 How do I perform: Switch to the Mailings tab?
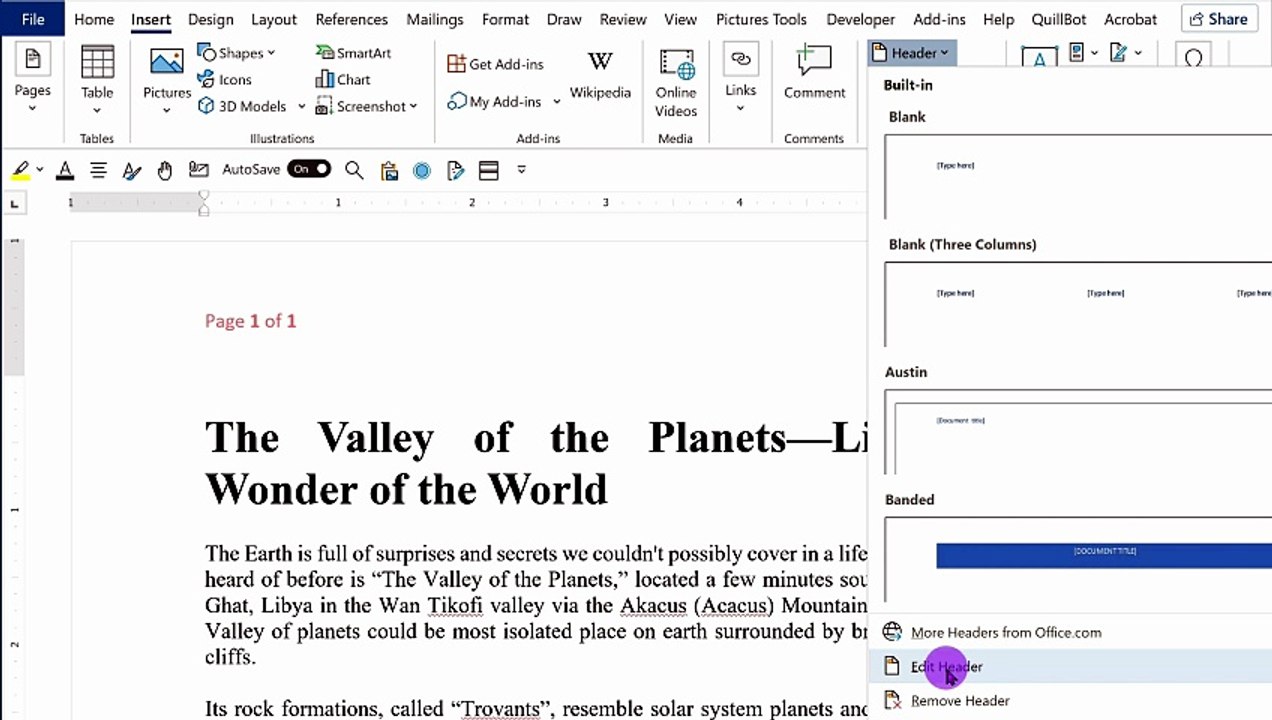435,19
